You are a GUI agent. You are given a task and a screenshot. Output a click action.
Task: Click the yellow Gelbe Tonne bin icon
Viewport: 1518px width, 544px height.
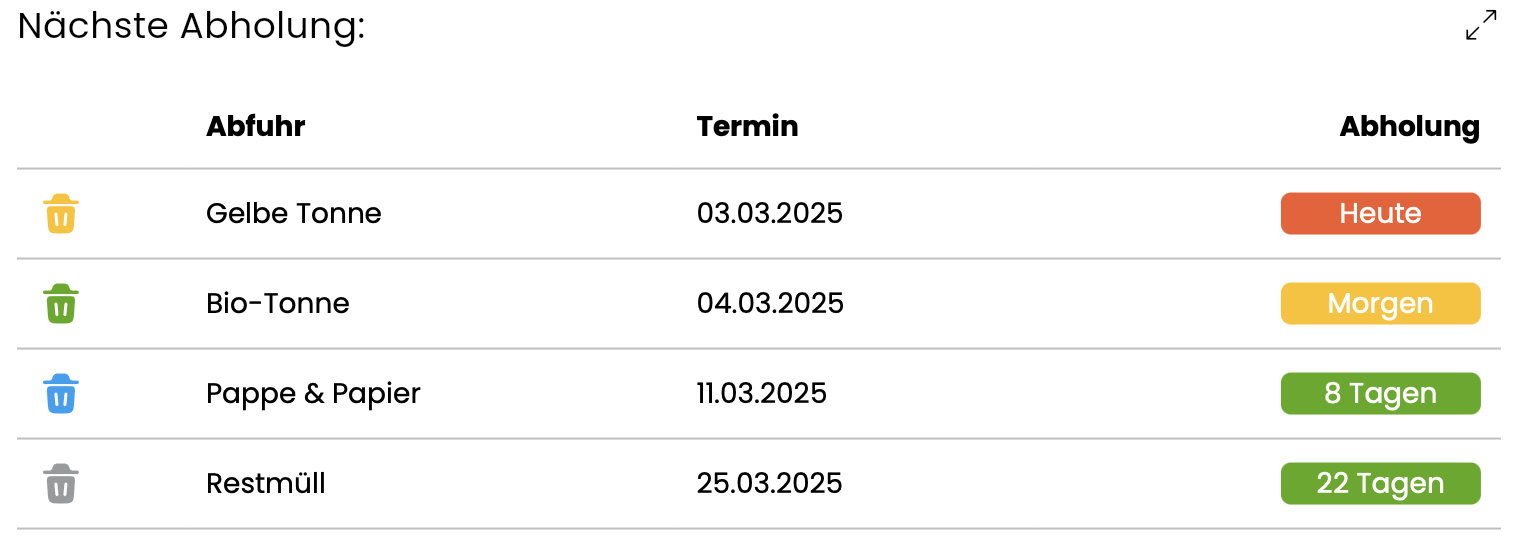point(61,214)
